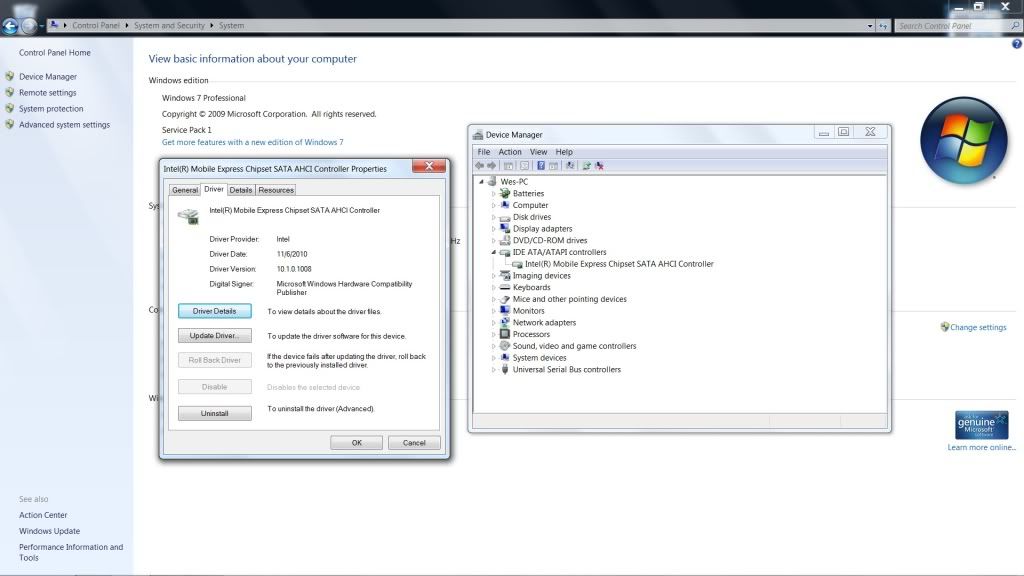Select the Universal Serial Bus controllers icon
The image size is (1024, 576).
505,370
